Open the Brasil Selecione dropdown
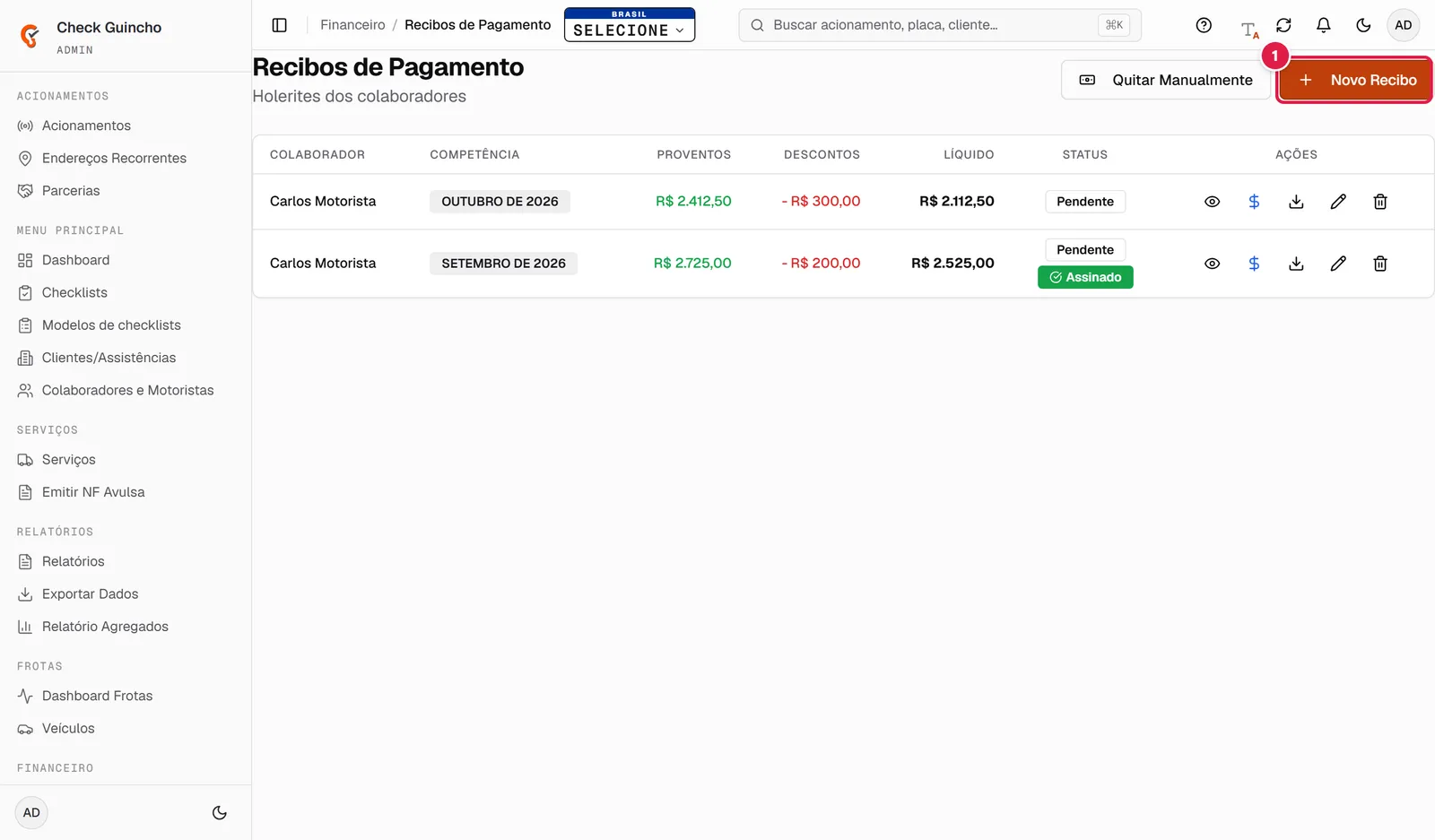The image size is (1435, 840). (630, 25)
